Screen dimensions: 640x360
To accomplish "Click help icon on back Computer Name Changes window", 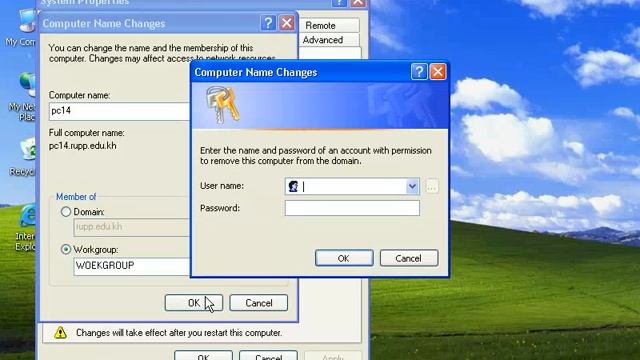I will click(x=268, y=23).
